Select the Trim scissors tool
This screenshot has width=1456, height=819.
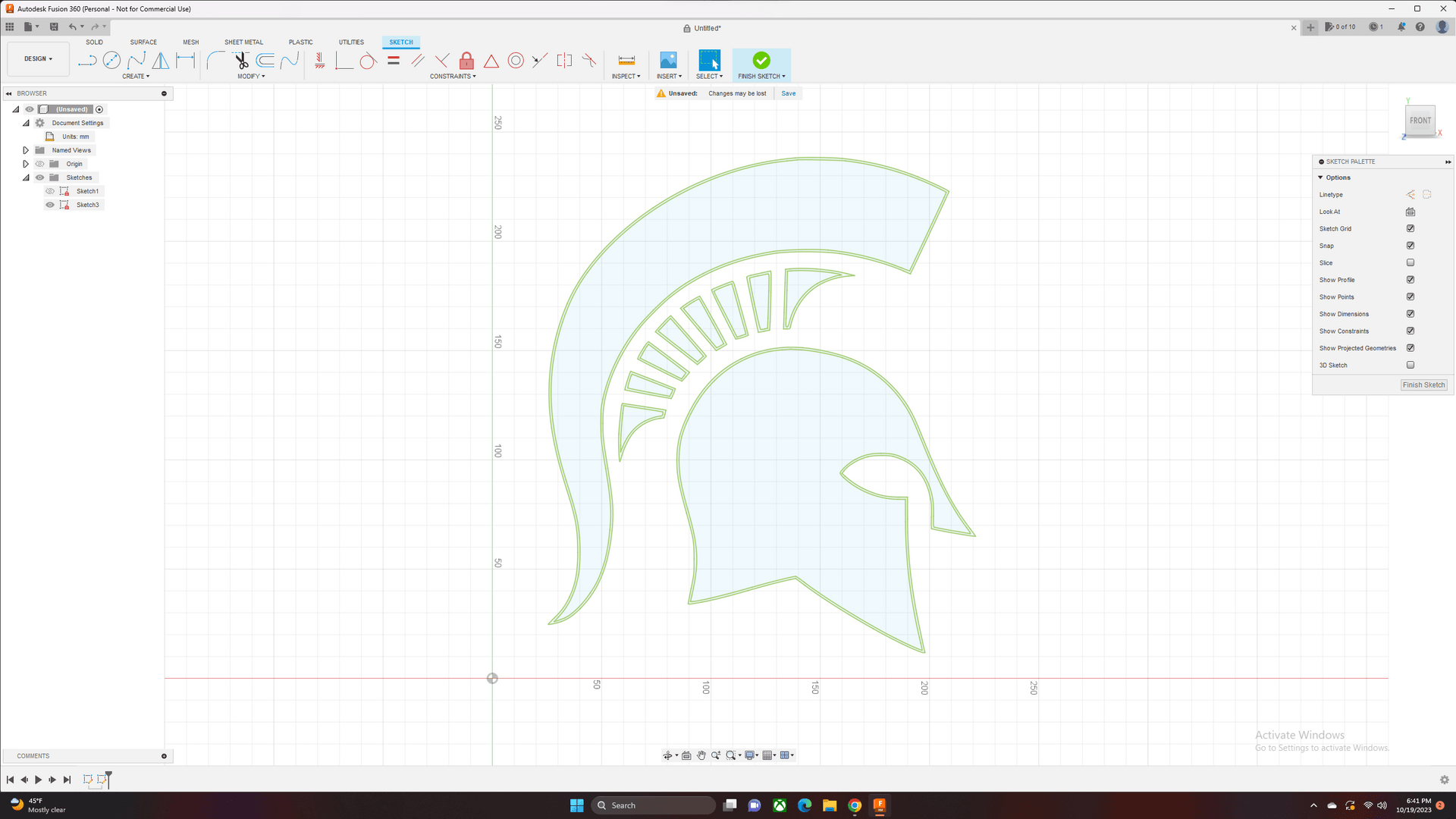click(x=241, y=60)
